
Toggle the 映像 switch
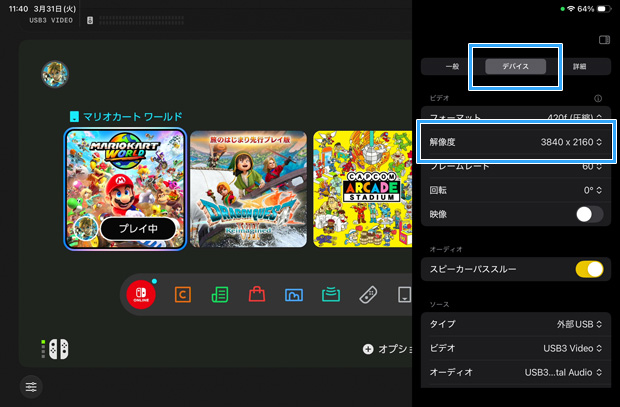589,214
